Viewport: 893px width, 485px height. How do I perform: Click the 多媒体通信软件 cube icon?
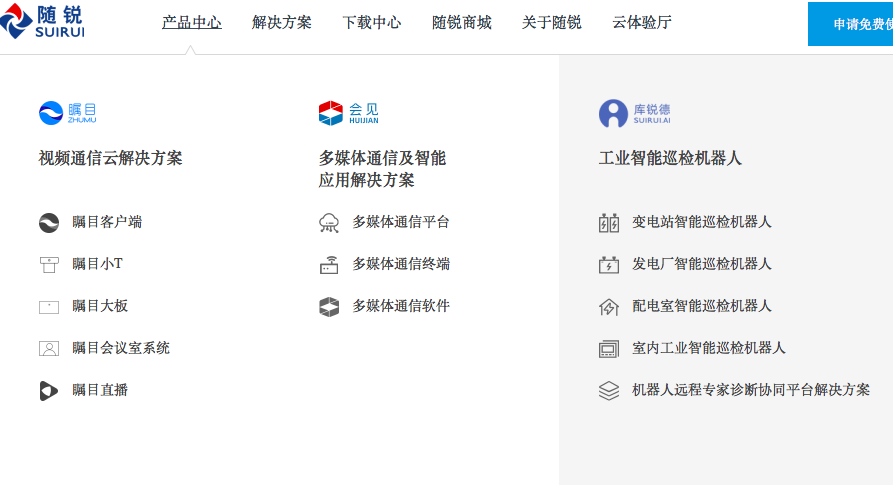pyautogui.click(x=329, y=307)
